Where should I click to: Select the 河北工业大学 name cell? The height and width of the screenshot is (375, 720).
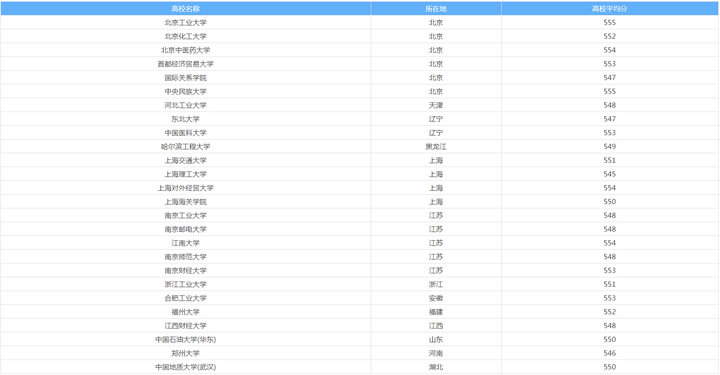[186, 105]
